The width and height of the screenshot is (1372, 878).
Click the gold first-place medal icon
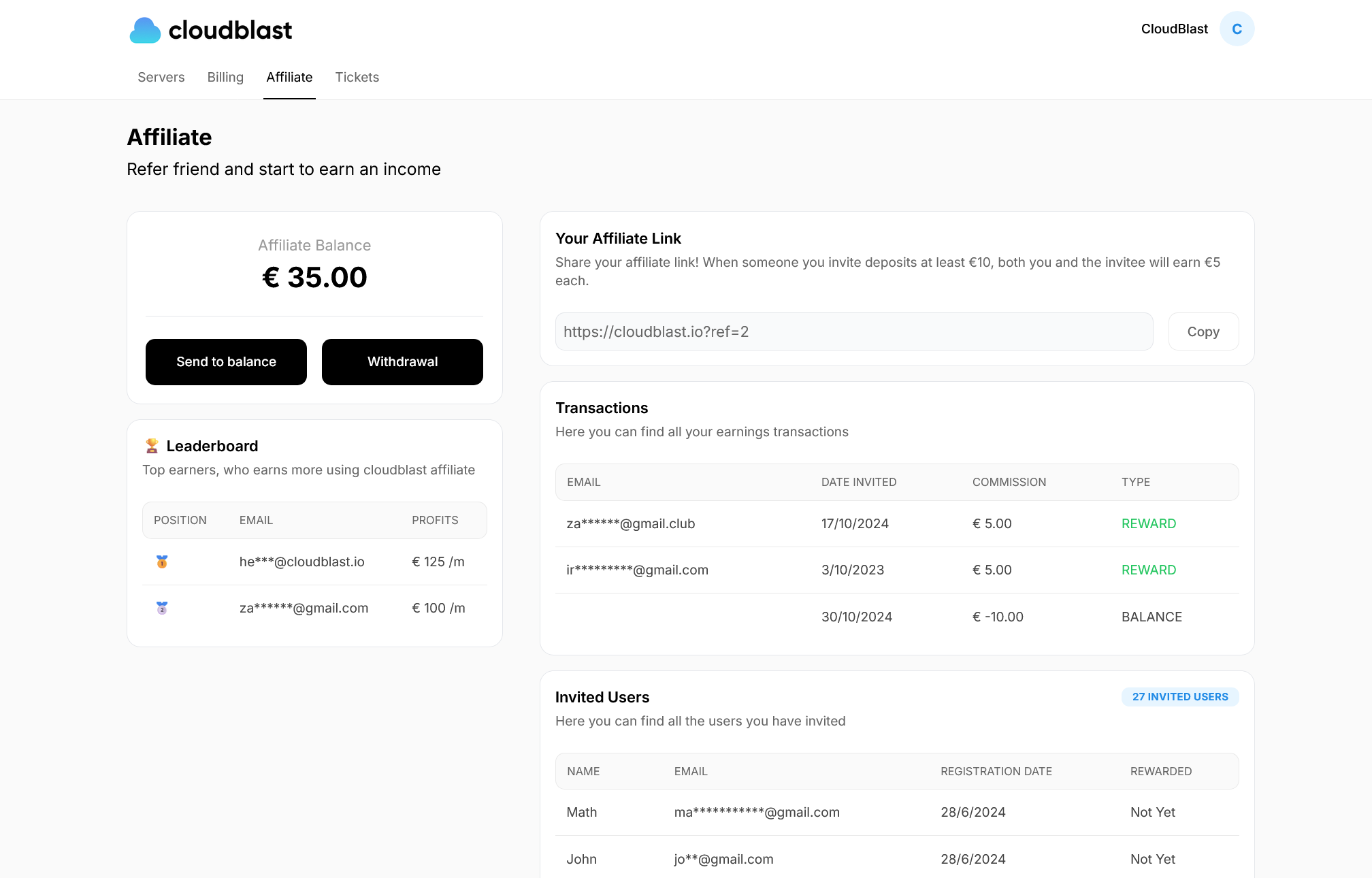coord(162,562)
